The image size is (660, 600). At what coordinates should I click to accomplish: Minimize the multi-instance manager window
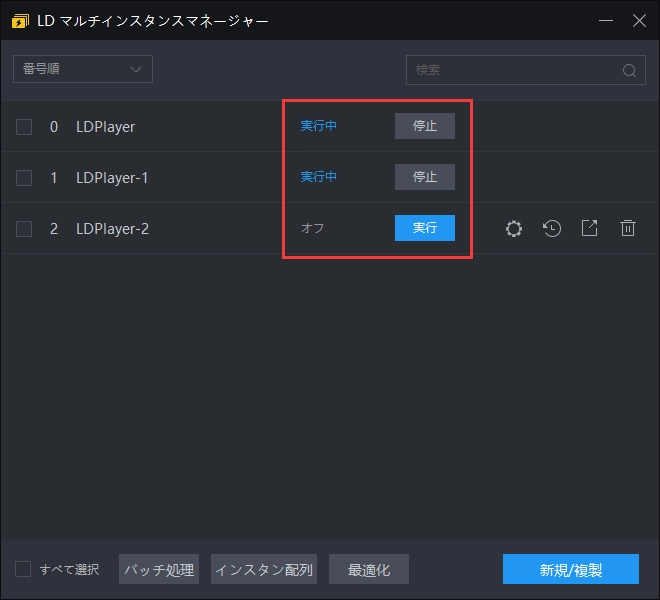(606, 20)
